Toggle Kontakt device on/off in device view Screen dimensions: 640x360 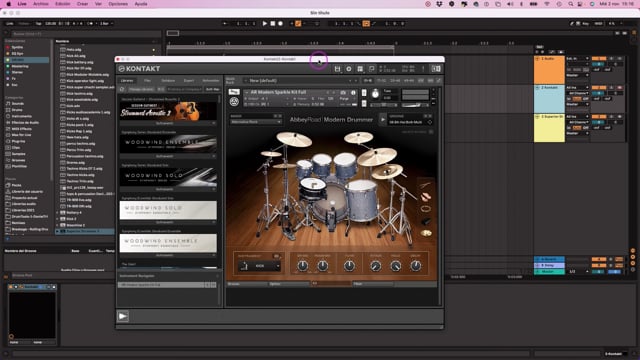[11, 287]
